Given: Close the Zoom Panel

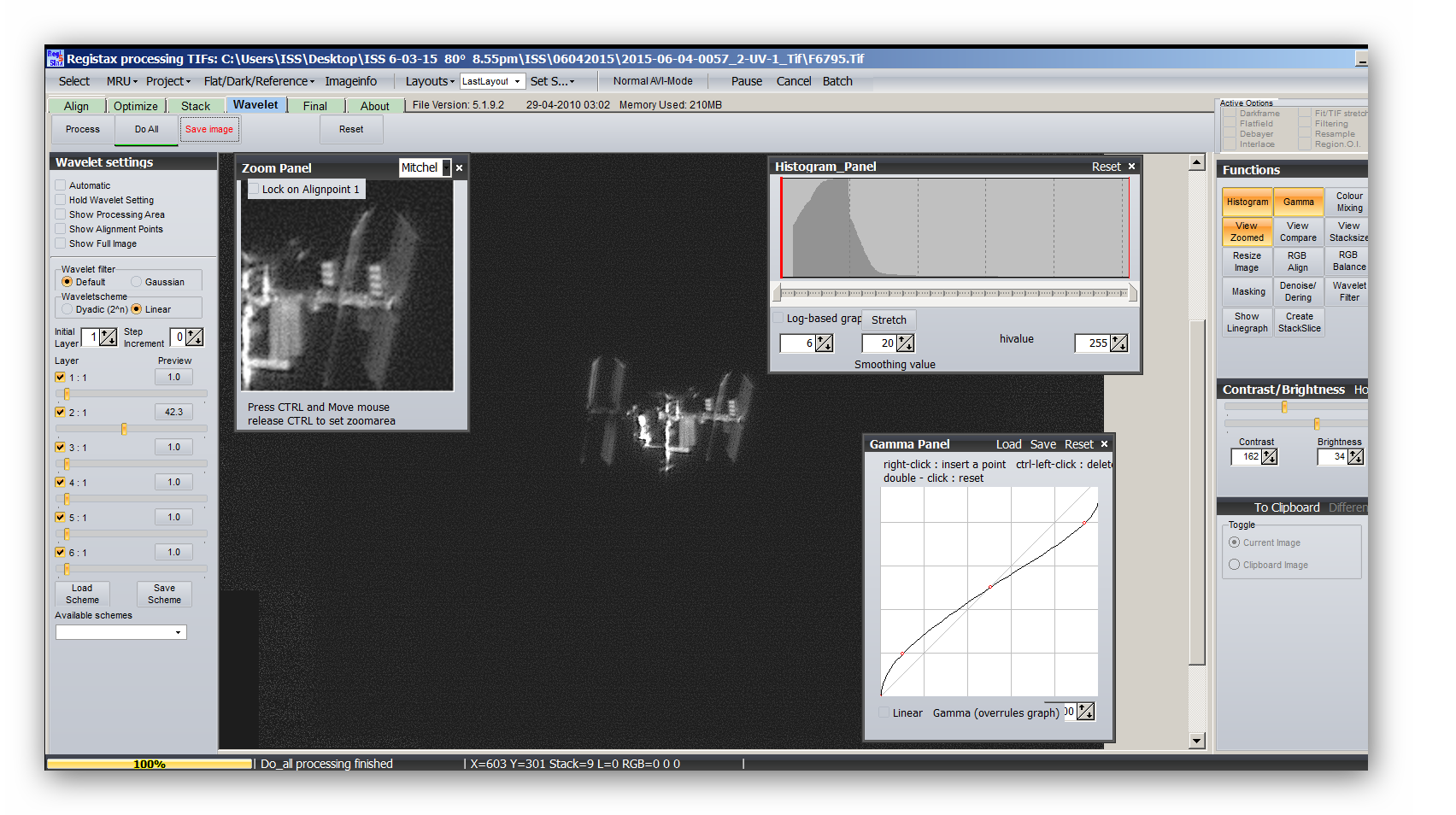Looking at the screenshot, I should (460, 168).
